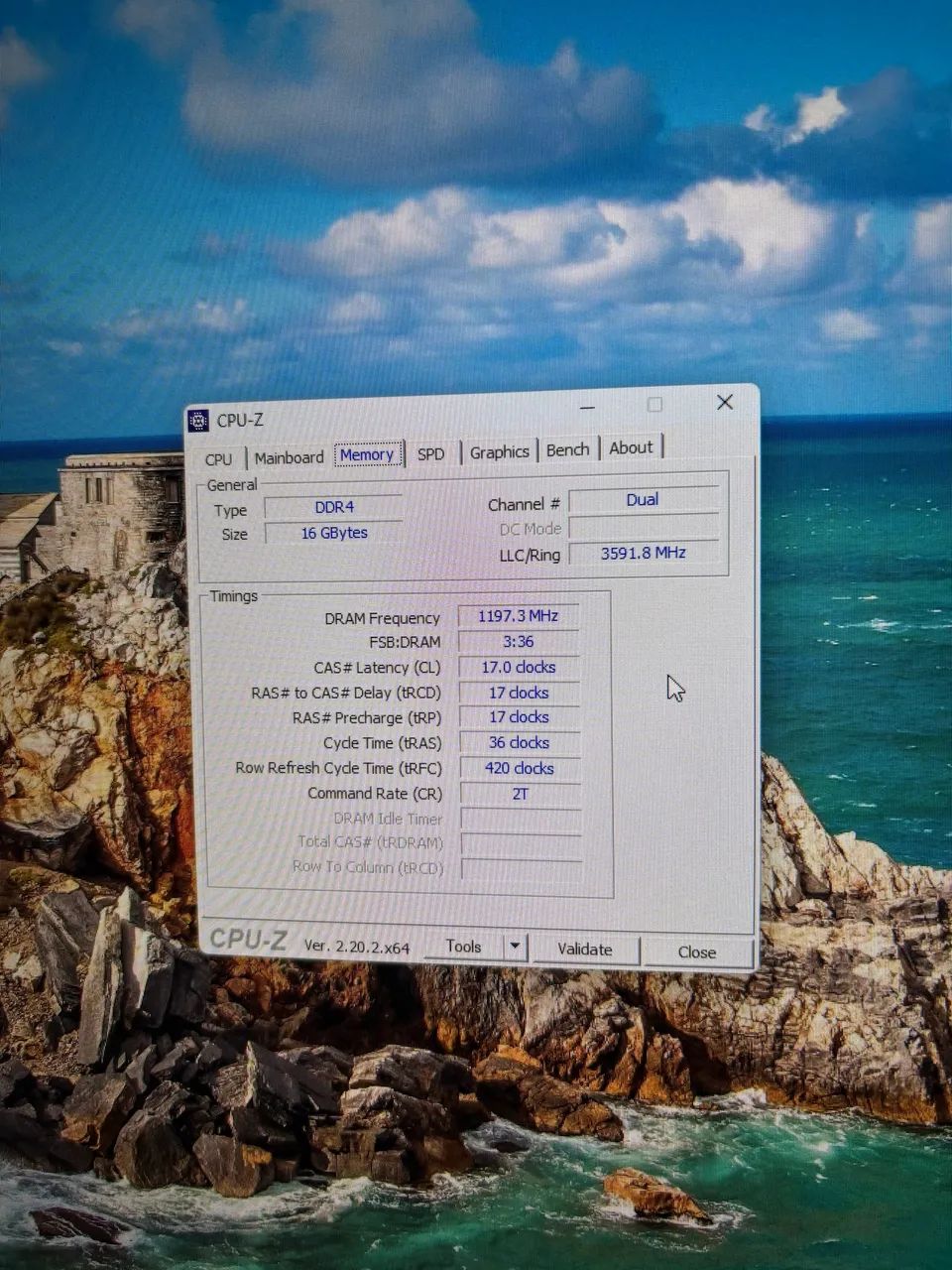This screenshot has width=952, height=1270.
Task: Minimize the CPU-Z window
Action: (x=588, y=407)
